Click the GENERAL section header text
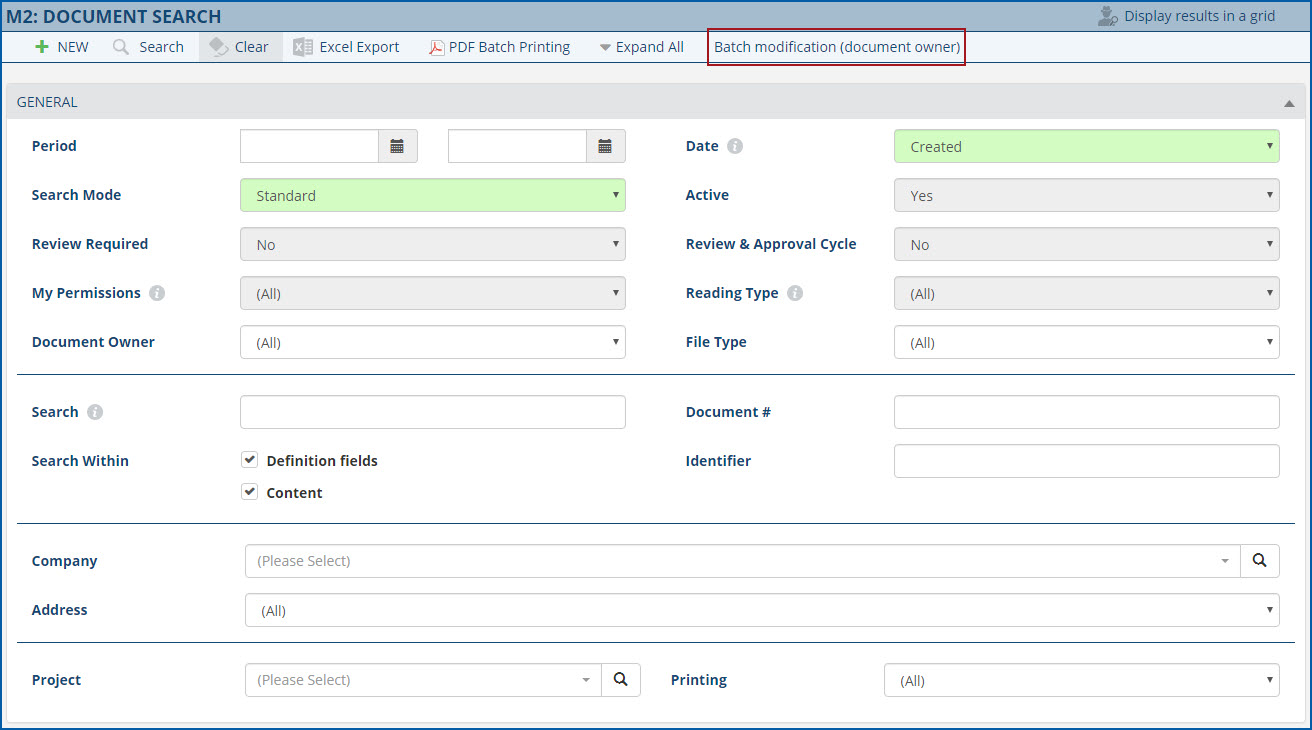1312x730 pixels. 47,102
